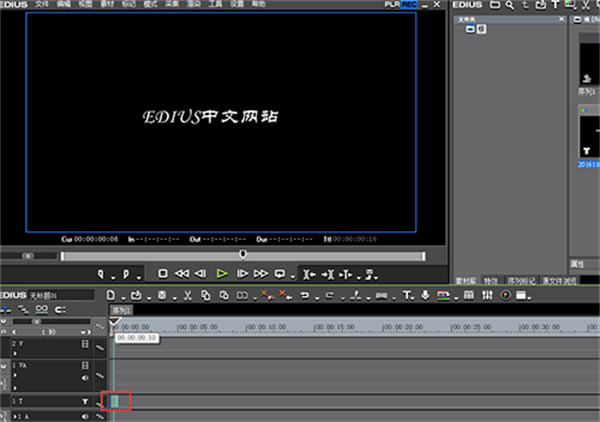
Task: Click Save Project icon in timeline toolbar
Action: (x=162, y=295)
